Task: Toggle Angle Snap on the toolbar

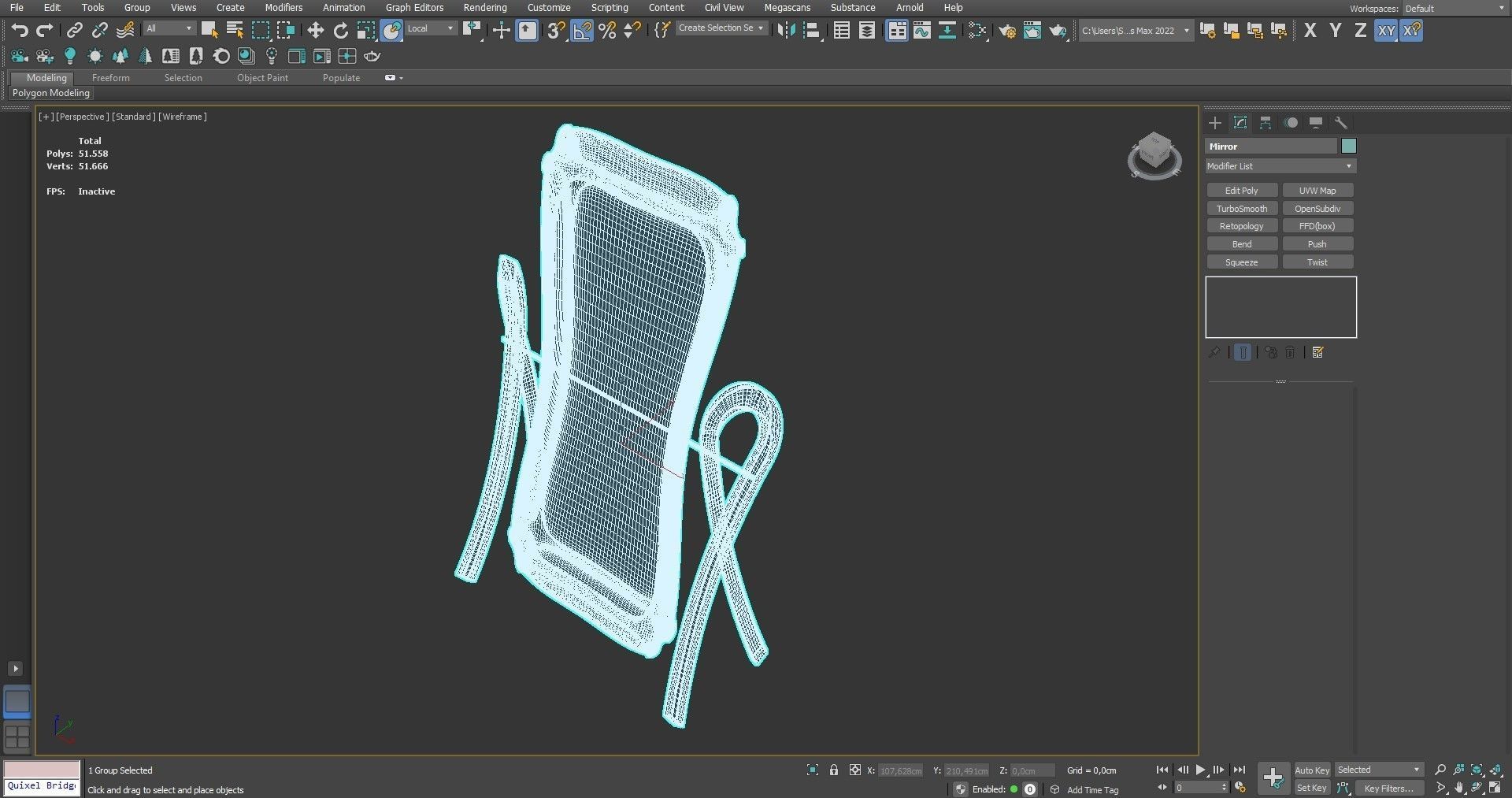Action: click(x=581, y=31)
